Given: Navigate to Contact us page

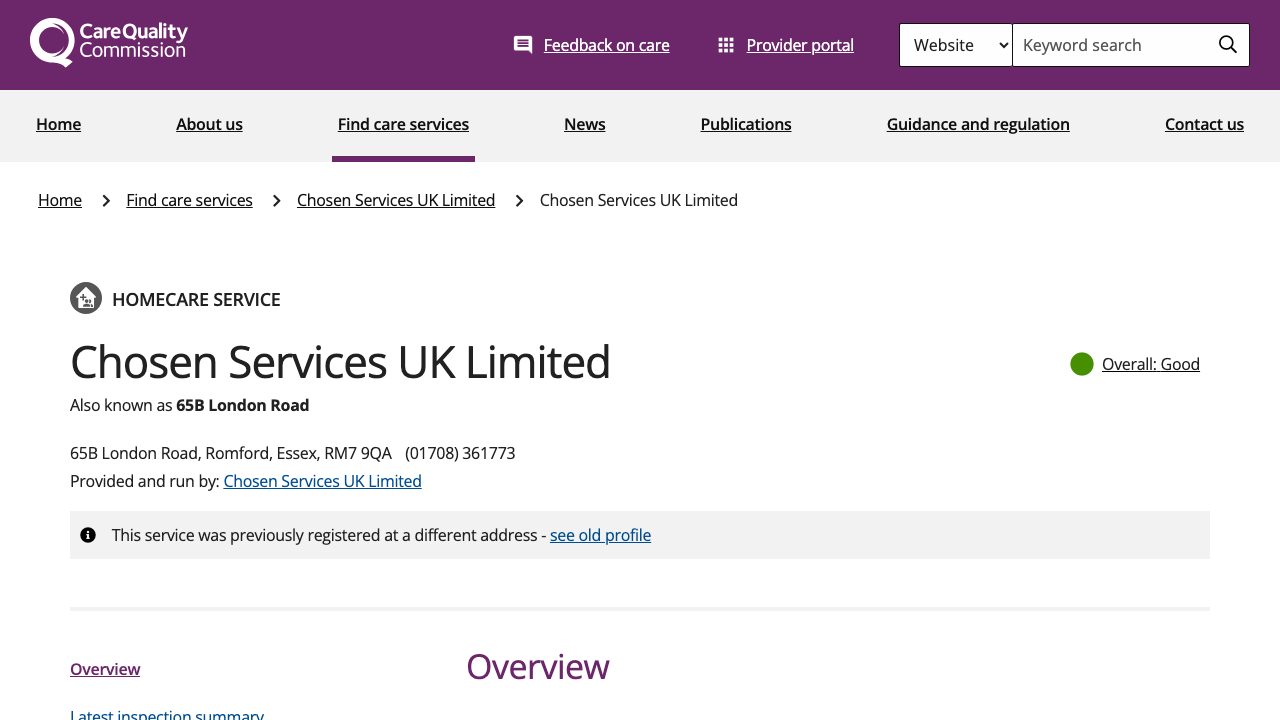Looking at the screenshot, I should point(1204,124).
